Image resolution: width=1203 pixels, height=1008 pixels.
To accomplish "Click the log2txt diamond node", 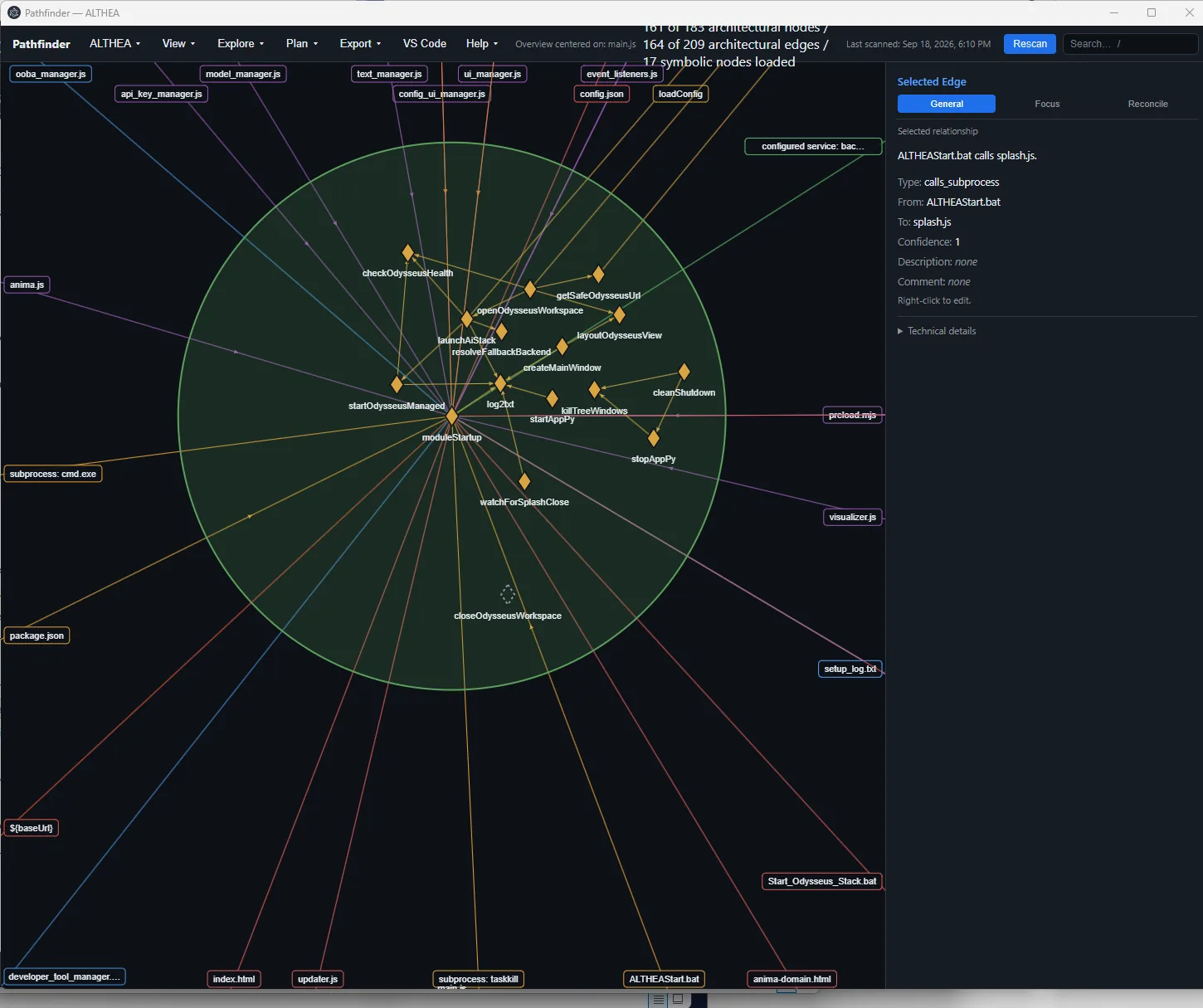I will point(500,383).
